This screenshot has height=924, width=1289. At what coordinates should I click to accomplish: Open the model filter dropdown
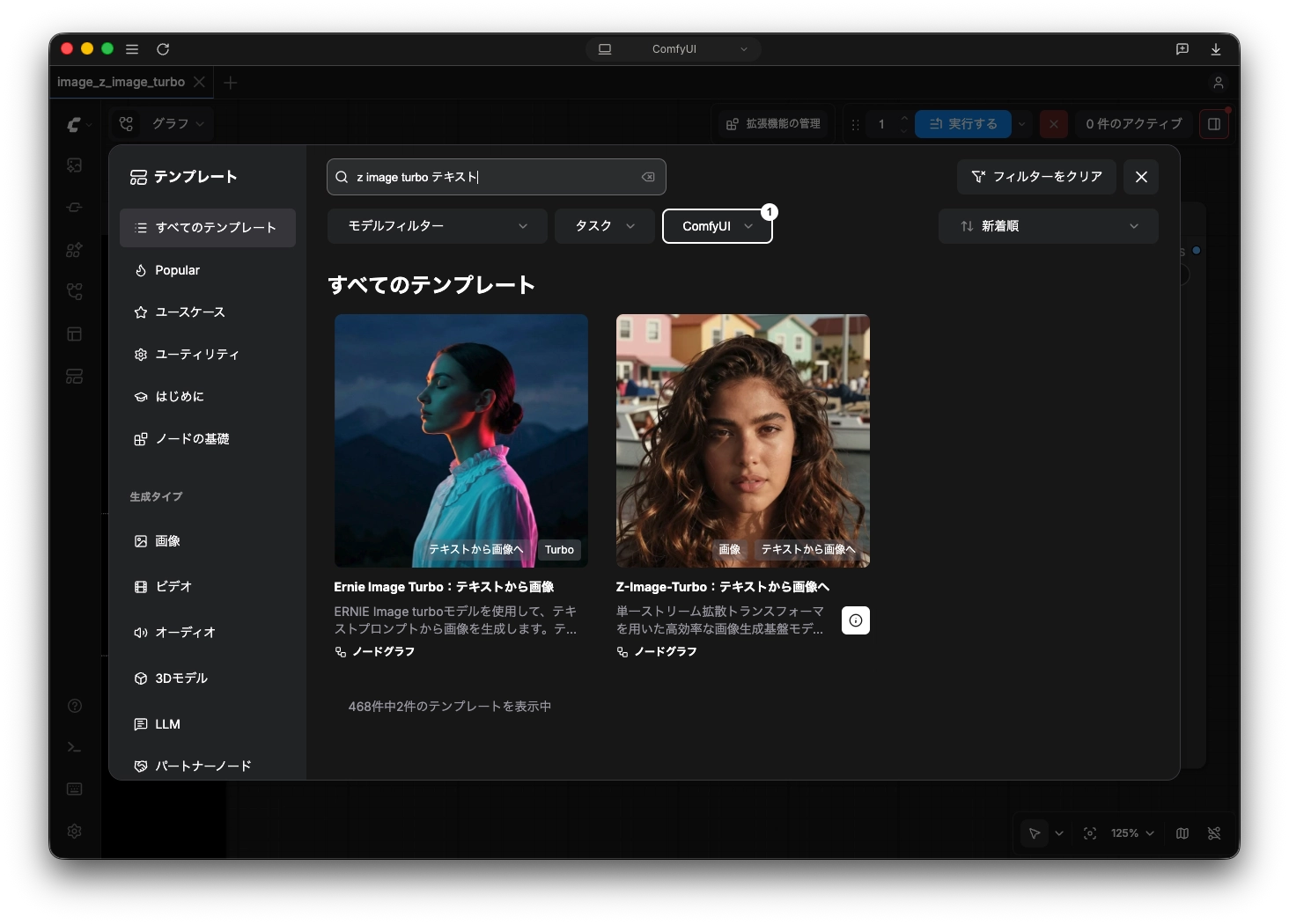(x=438, y=226)
